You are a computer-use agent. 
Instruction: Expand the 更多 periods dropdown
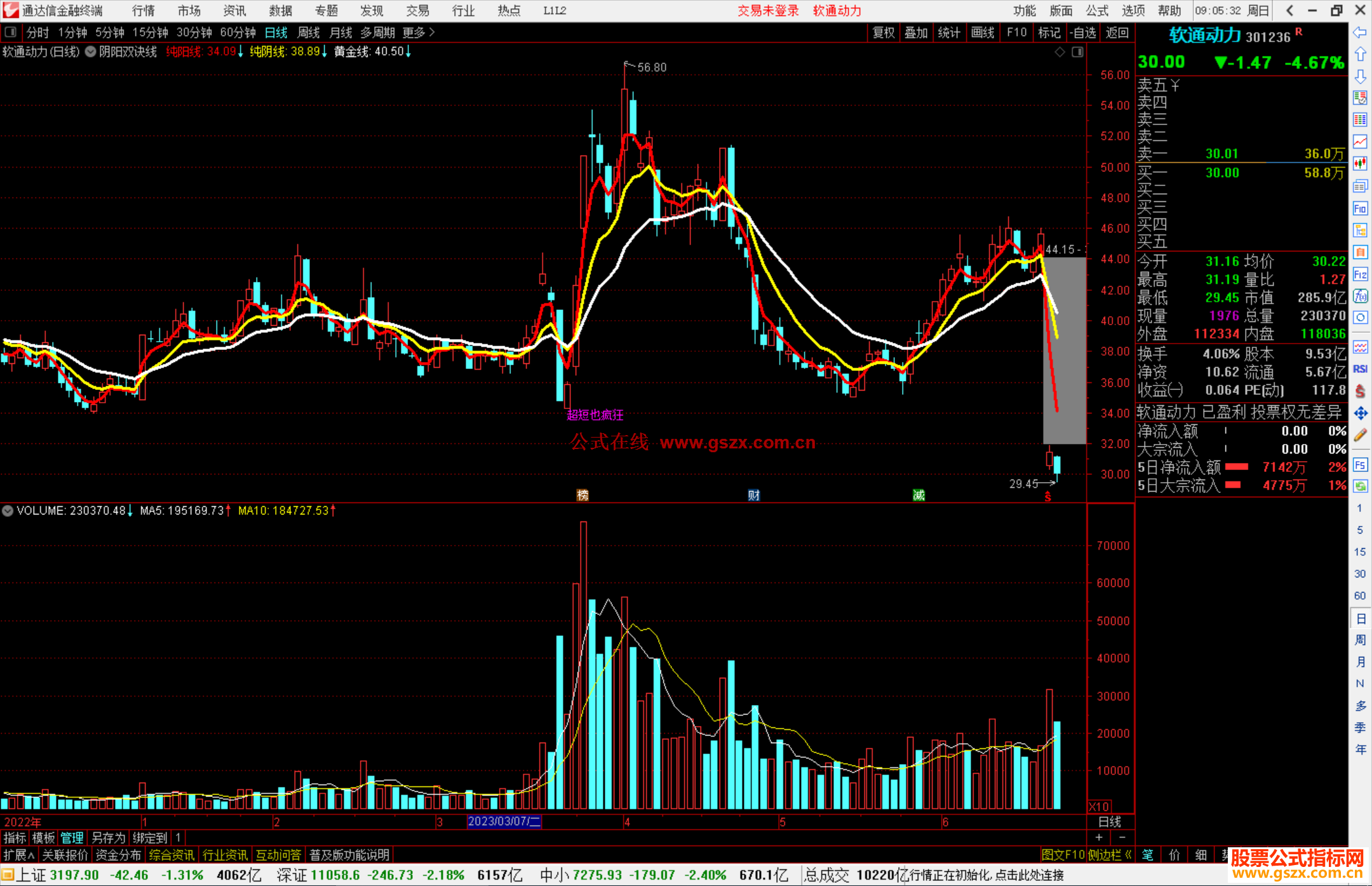[x=418, y=32]
